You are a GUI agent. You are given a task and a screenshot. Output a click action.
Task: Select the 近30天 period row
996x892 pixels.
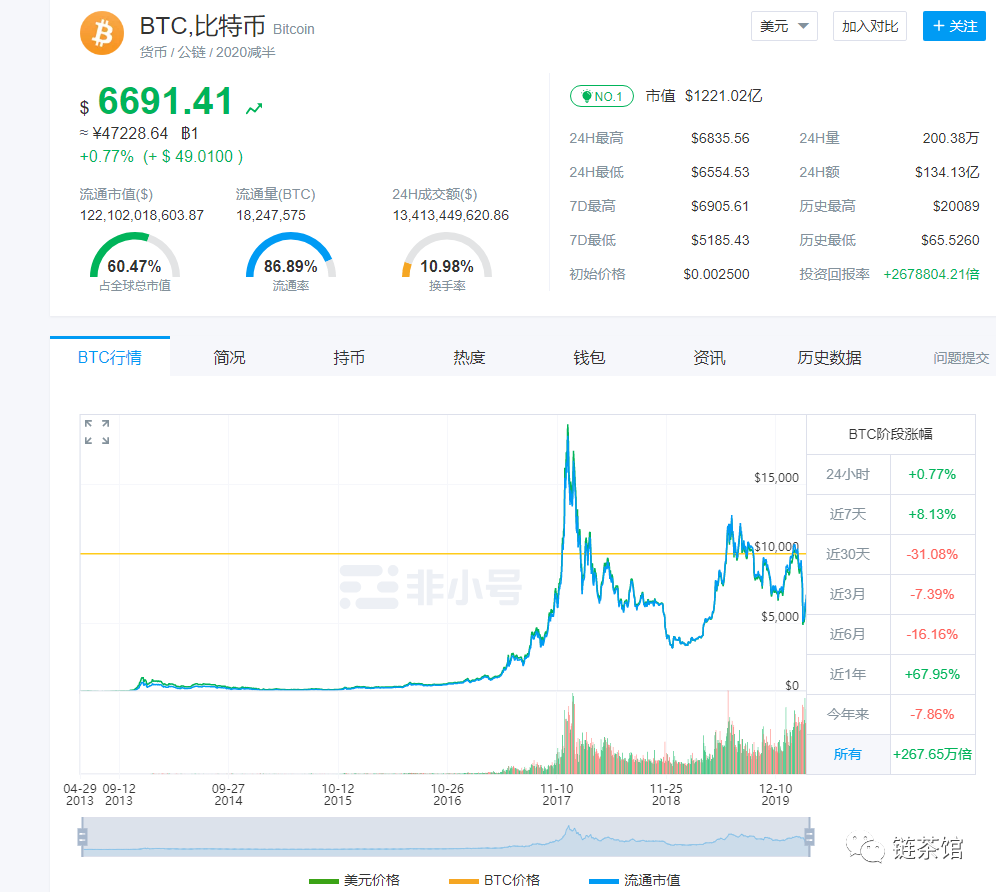891,554
